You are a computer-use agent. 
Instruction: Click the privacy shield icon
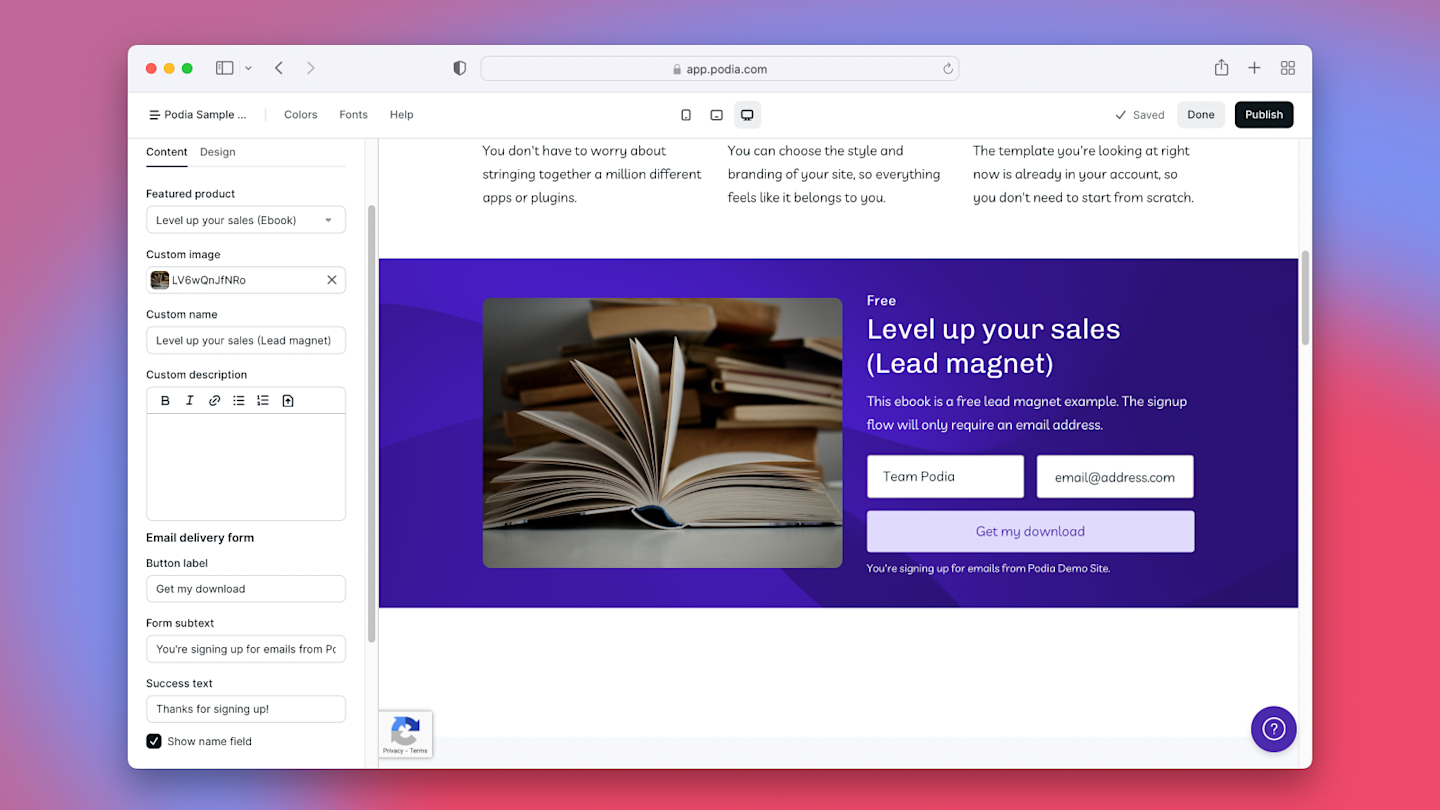460,68
